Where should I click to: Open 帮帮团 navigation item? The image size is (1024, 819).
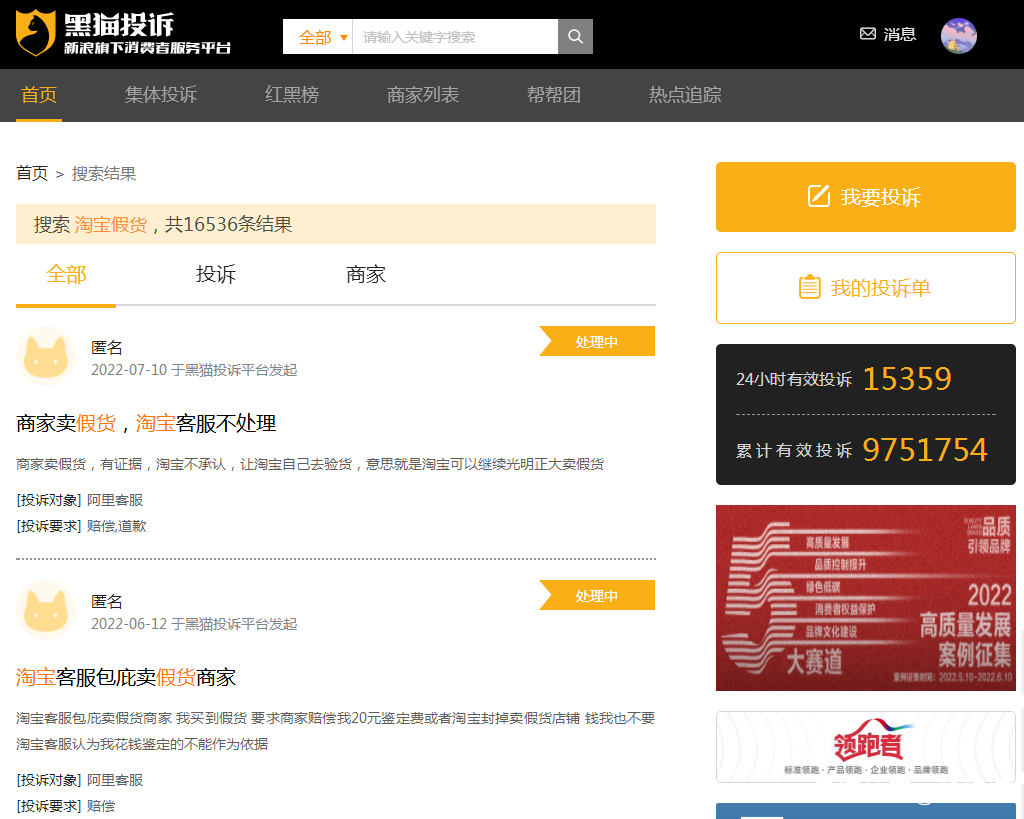(x=554, y=95)
